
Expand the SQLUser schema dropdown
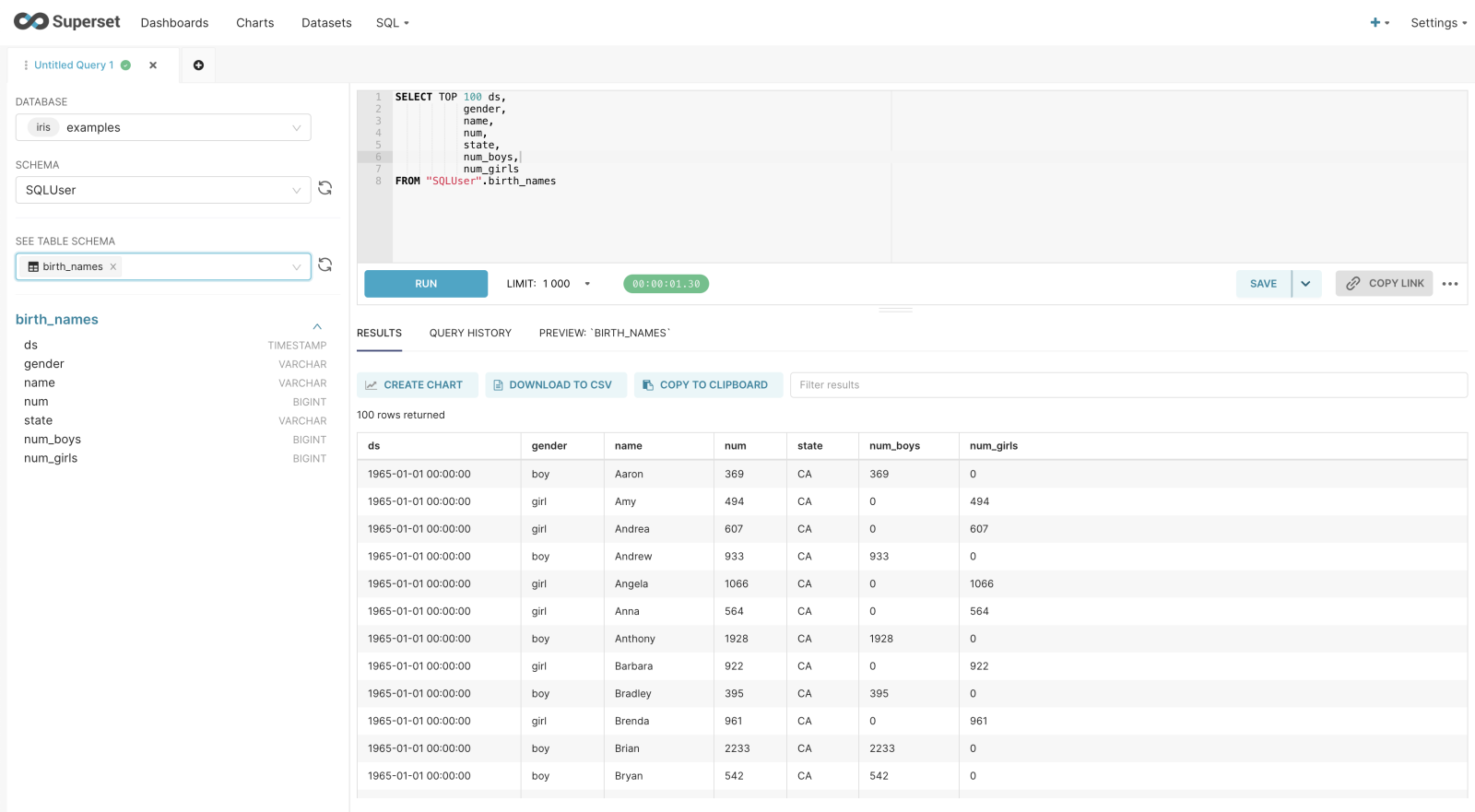(163, 190)
